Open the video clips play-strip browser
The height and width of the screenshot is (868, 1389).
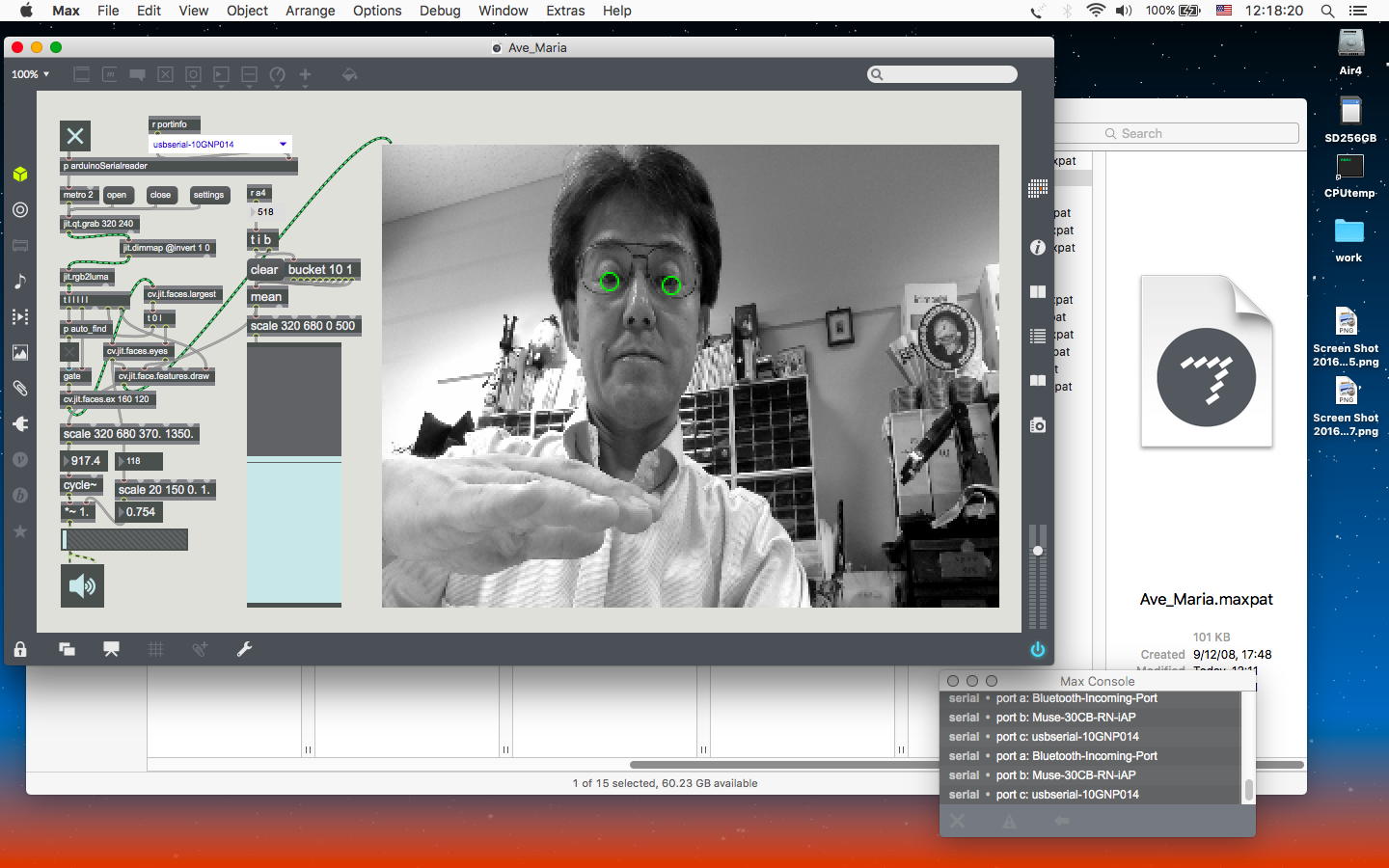pyautogui.click(x=20, y=317)
